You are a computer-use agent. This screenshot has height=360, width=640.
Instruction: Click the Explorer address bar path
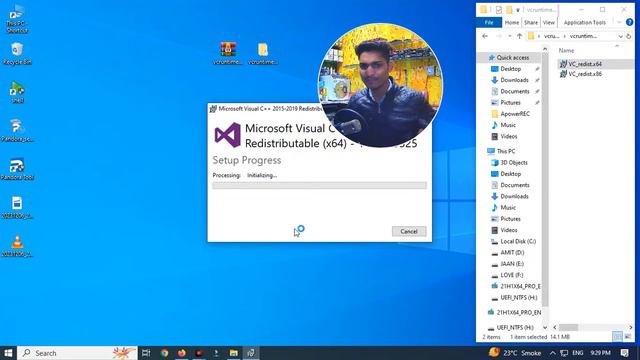[x=576, y=36]
